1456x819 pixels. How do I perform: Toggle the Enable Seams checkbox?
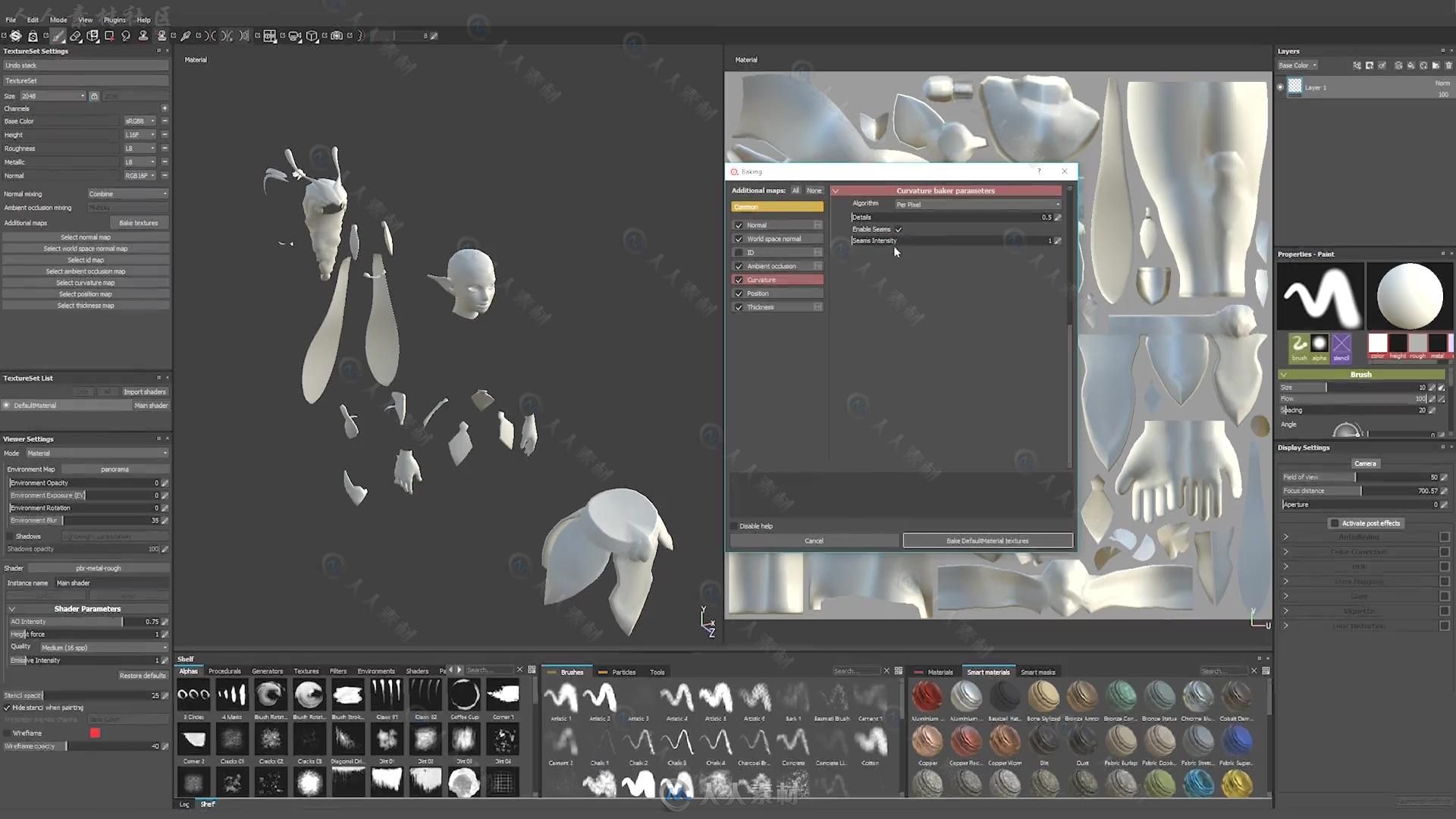[x=899, y=229]
